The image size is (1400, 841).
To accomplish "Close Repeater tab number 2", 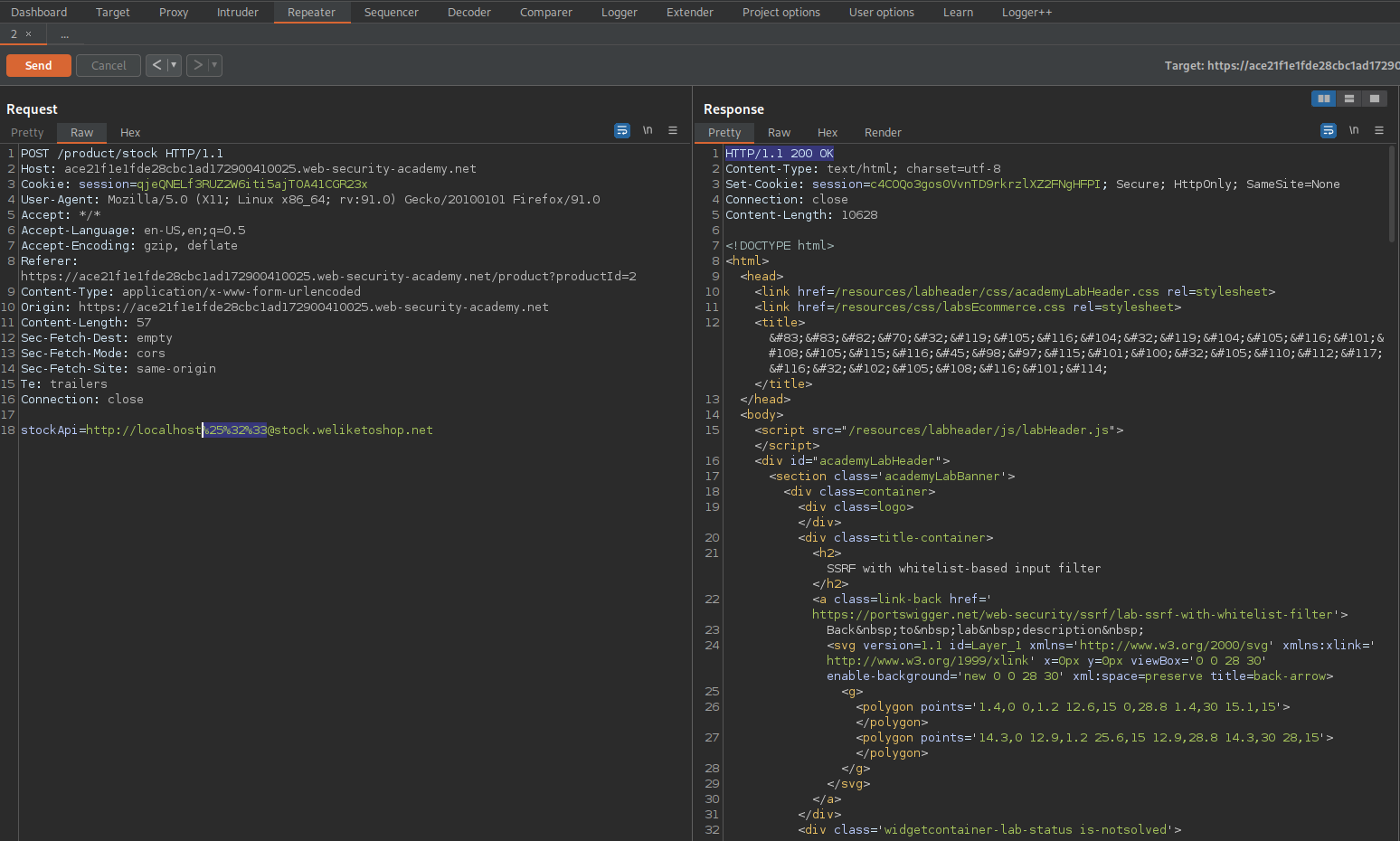I will tap(28, 34).
